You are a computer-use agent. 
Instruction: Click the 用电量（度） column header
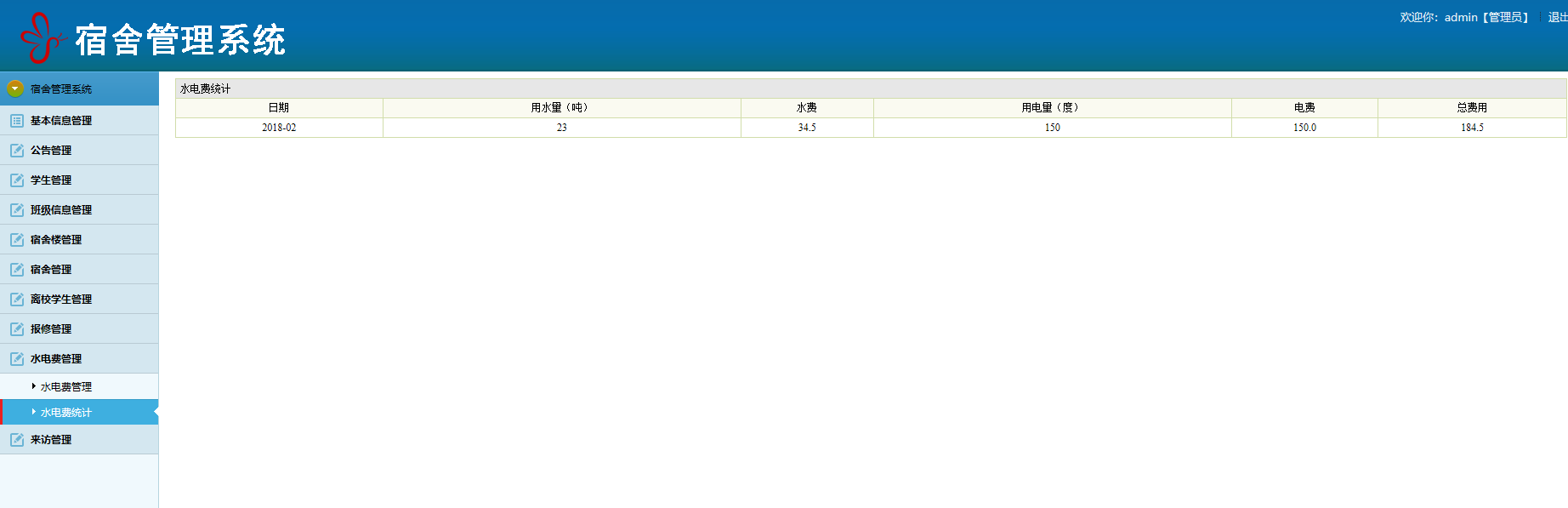point(1053,107)
